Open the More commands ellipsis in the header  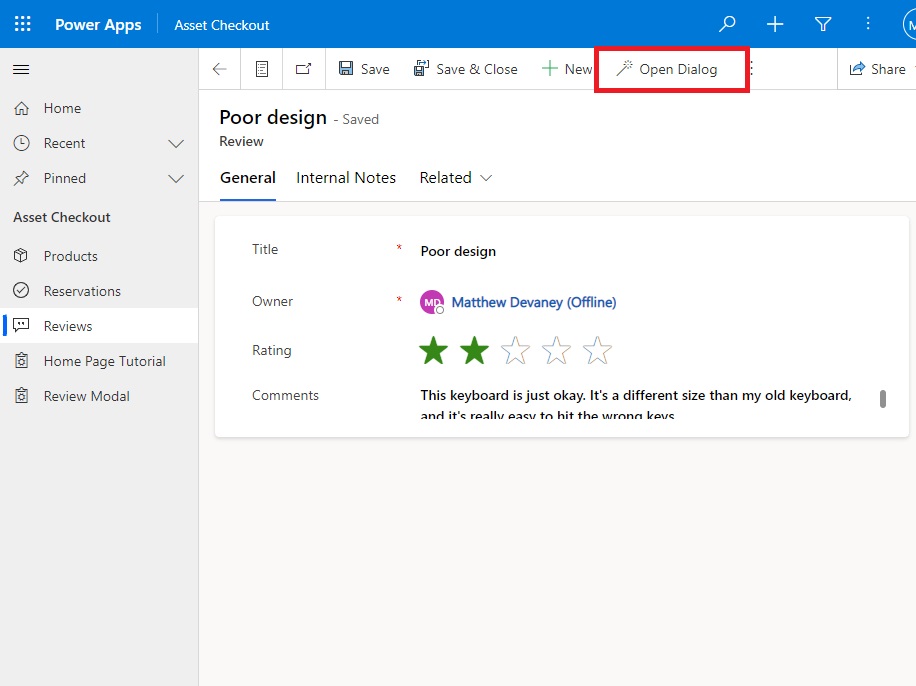point(868,24)
